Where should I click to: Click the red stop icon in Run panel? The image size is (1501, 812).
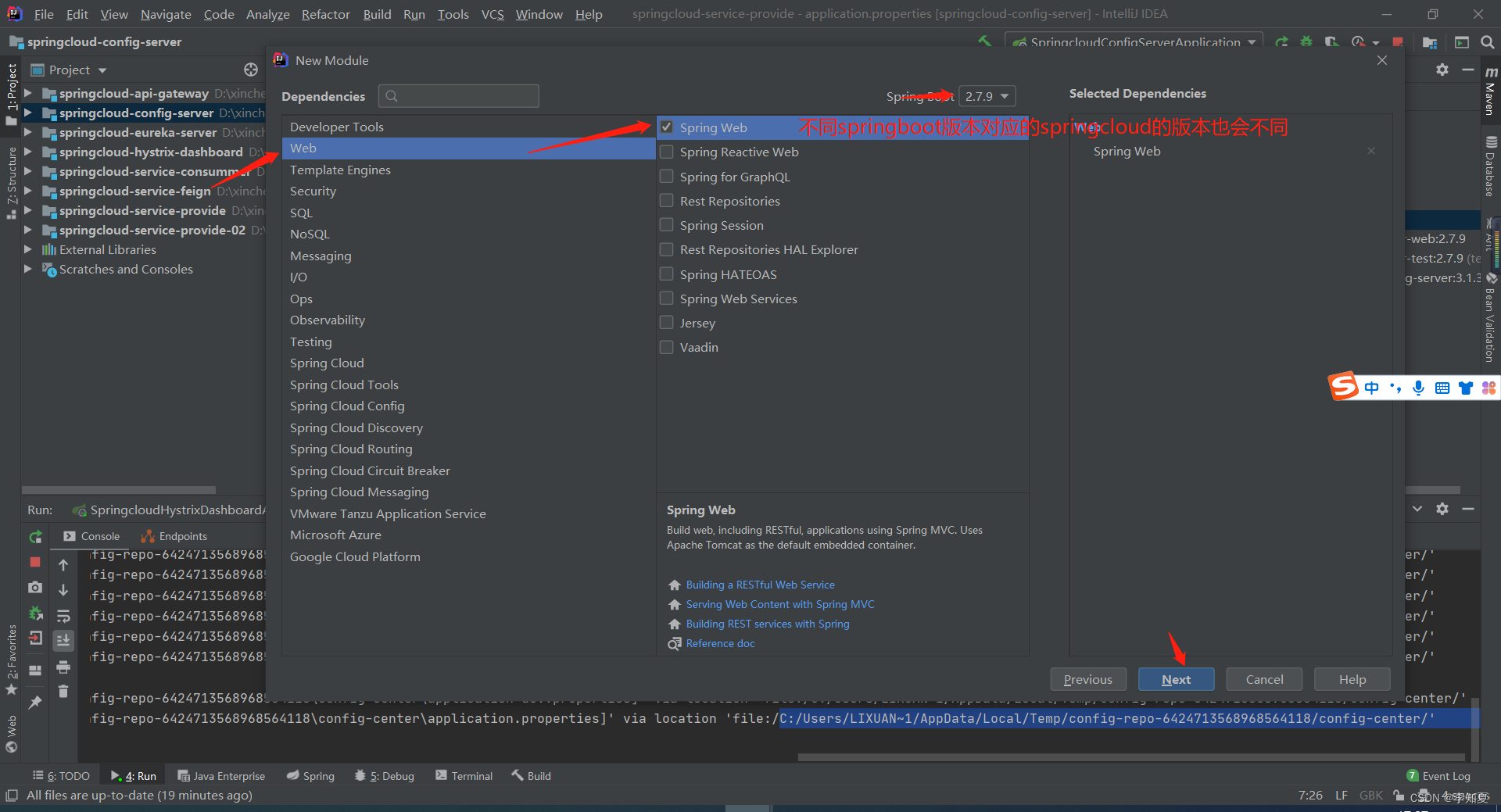pos(35,562)
